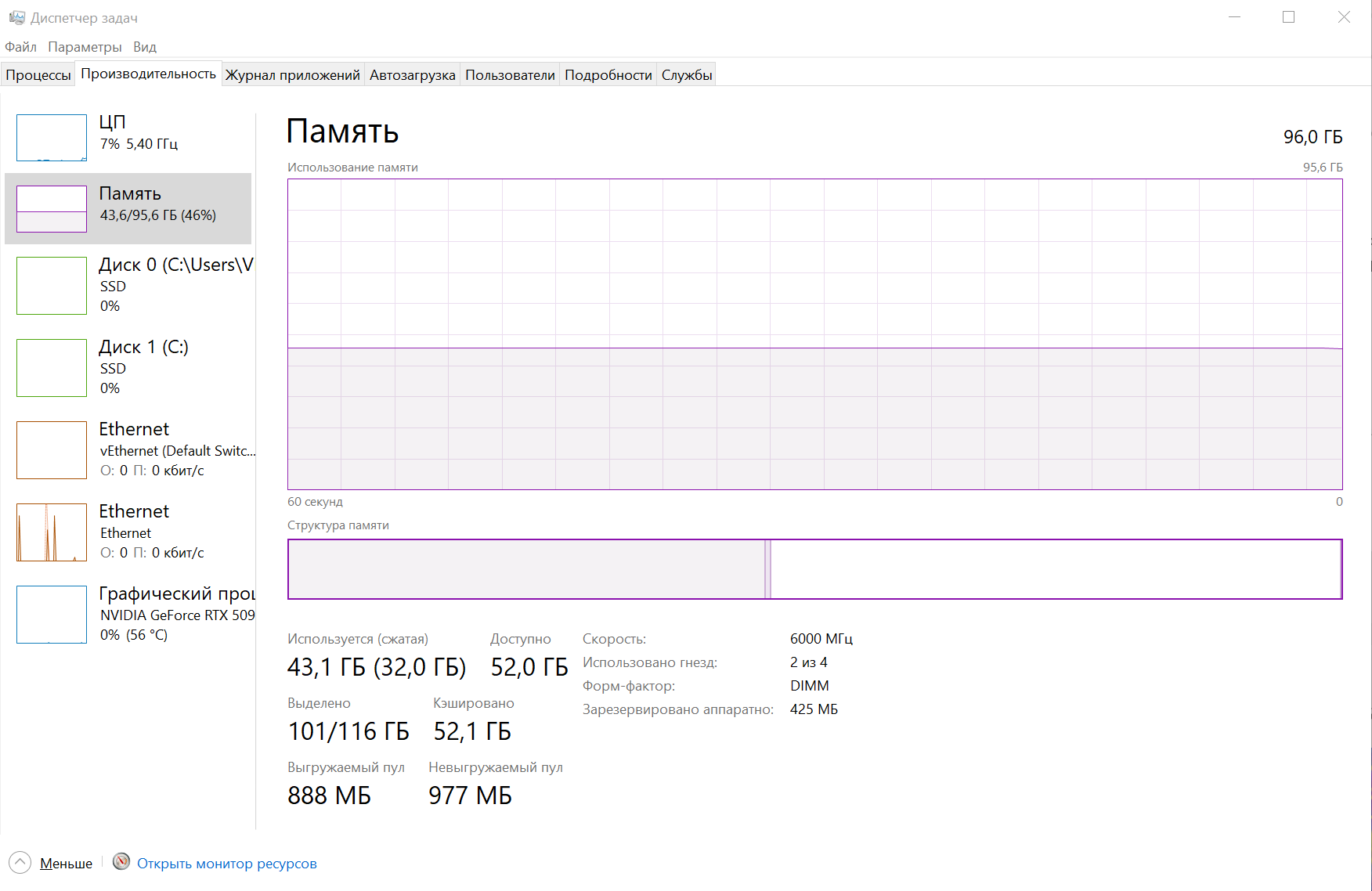Screen dimensions: 1372x891
Task: Expand the Вид menu
Action: pos(145,47)
